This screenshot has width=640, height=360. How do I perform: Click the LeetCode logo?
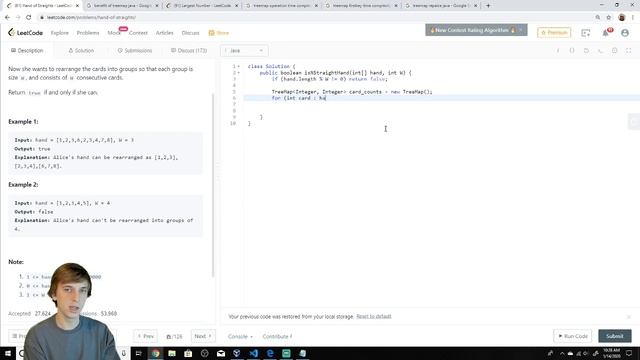coord(25,33)
